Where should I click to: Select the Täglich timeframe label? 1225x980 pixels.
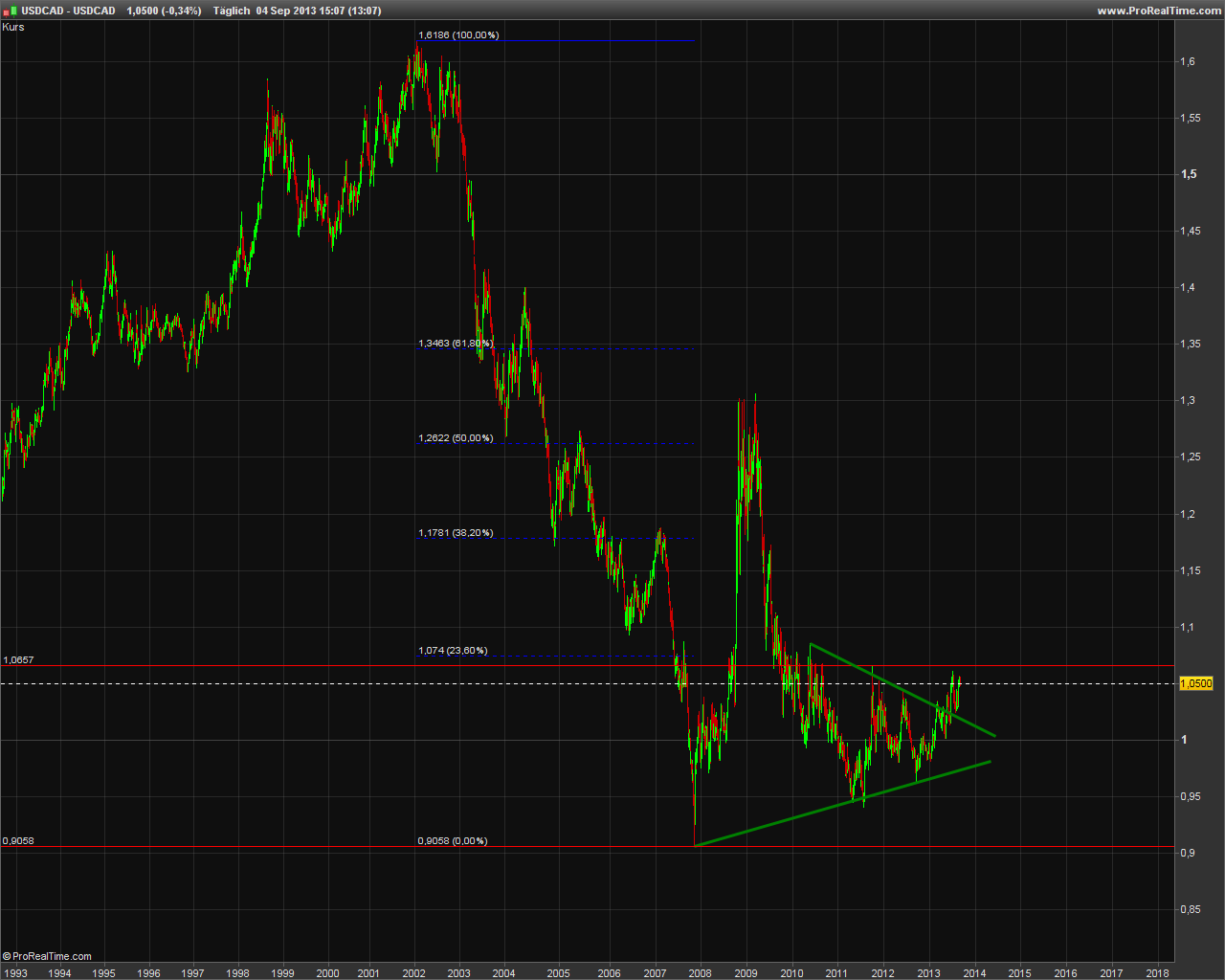(x=231, y=11)
